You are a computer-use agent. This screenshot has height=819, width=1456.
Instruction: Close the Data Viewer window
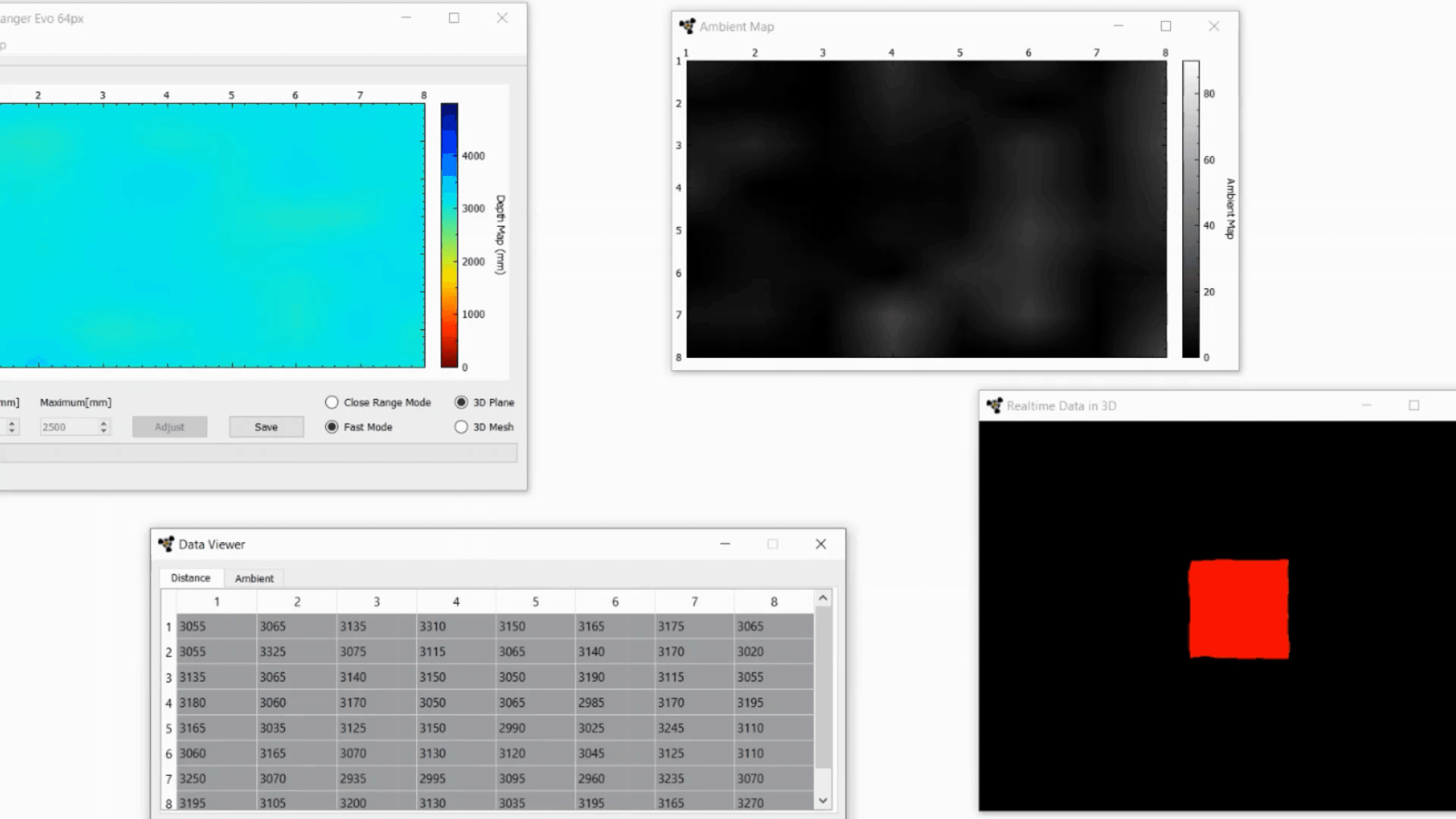pos(821,544)
